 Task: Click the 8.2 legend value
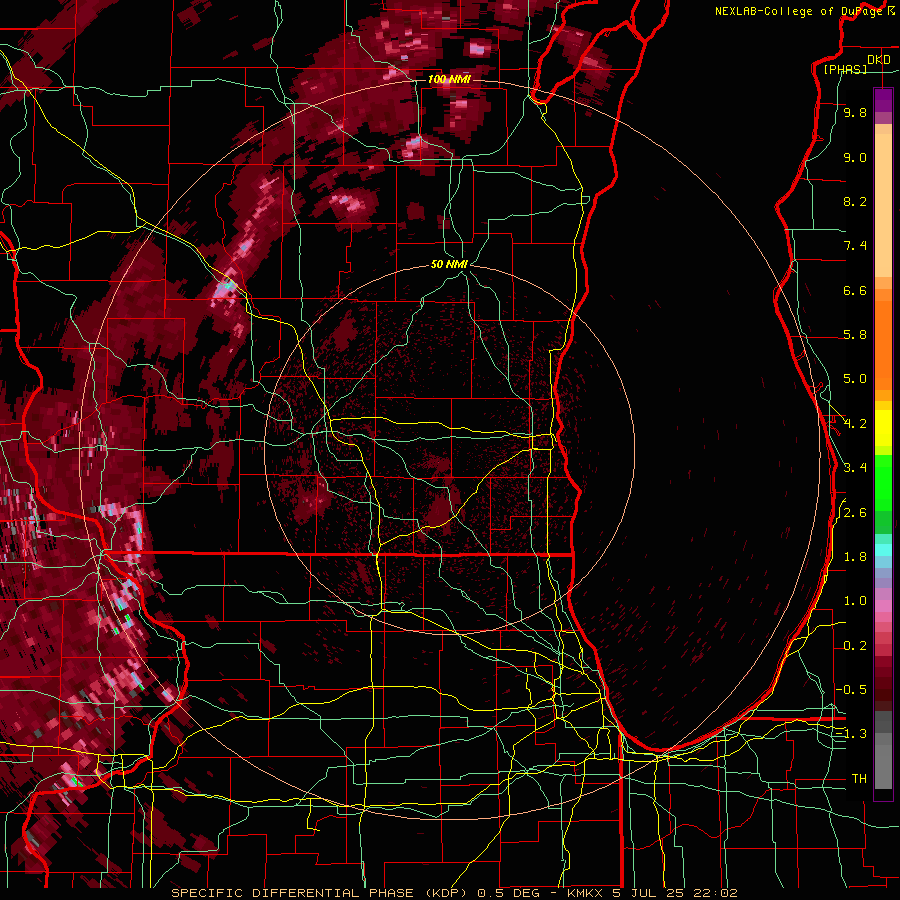coord(855,201)
